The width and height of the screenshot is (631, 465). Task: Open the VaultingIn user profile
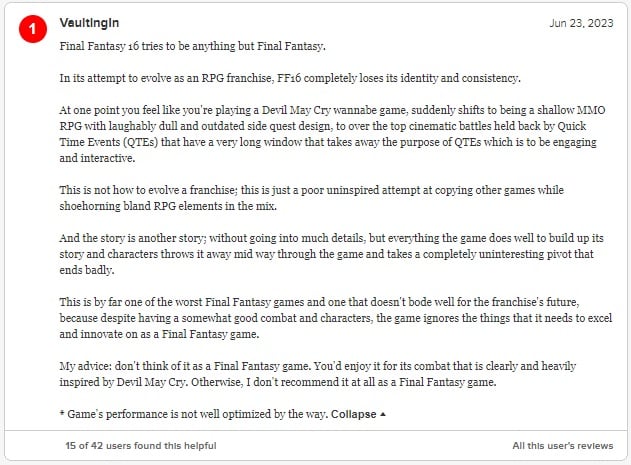89,23
